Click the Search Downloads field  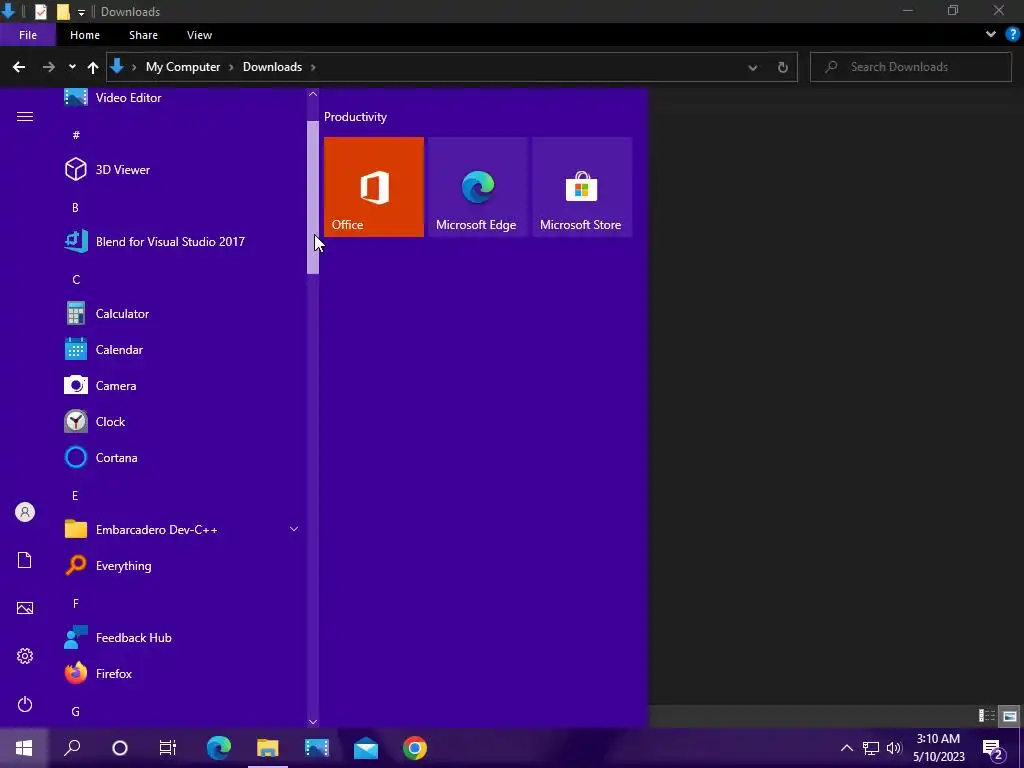pyautogui.click(x=910, y=67)
